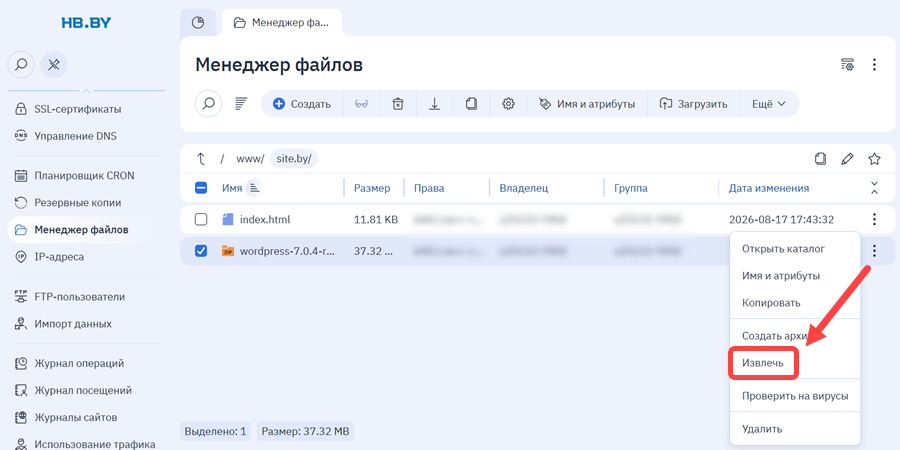The height and width of the screenshot is (450, 900).
Task: Copy the path icon in breadcrumb bar
Action: [x=821, y=159]
